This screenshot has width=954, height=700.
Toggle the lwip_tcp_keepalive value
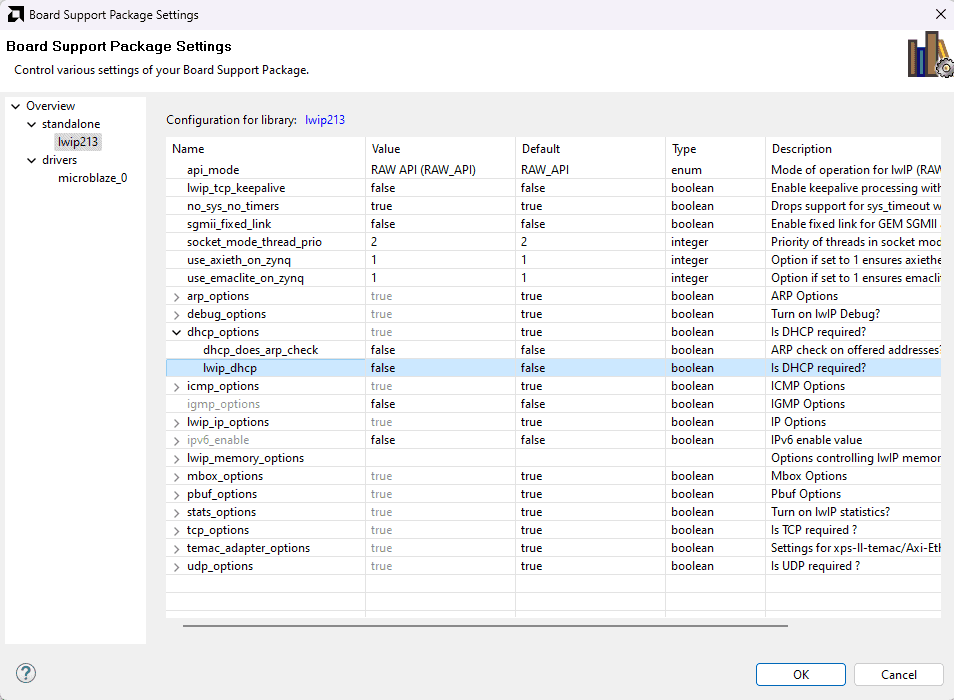coord(440,188)
